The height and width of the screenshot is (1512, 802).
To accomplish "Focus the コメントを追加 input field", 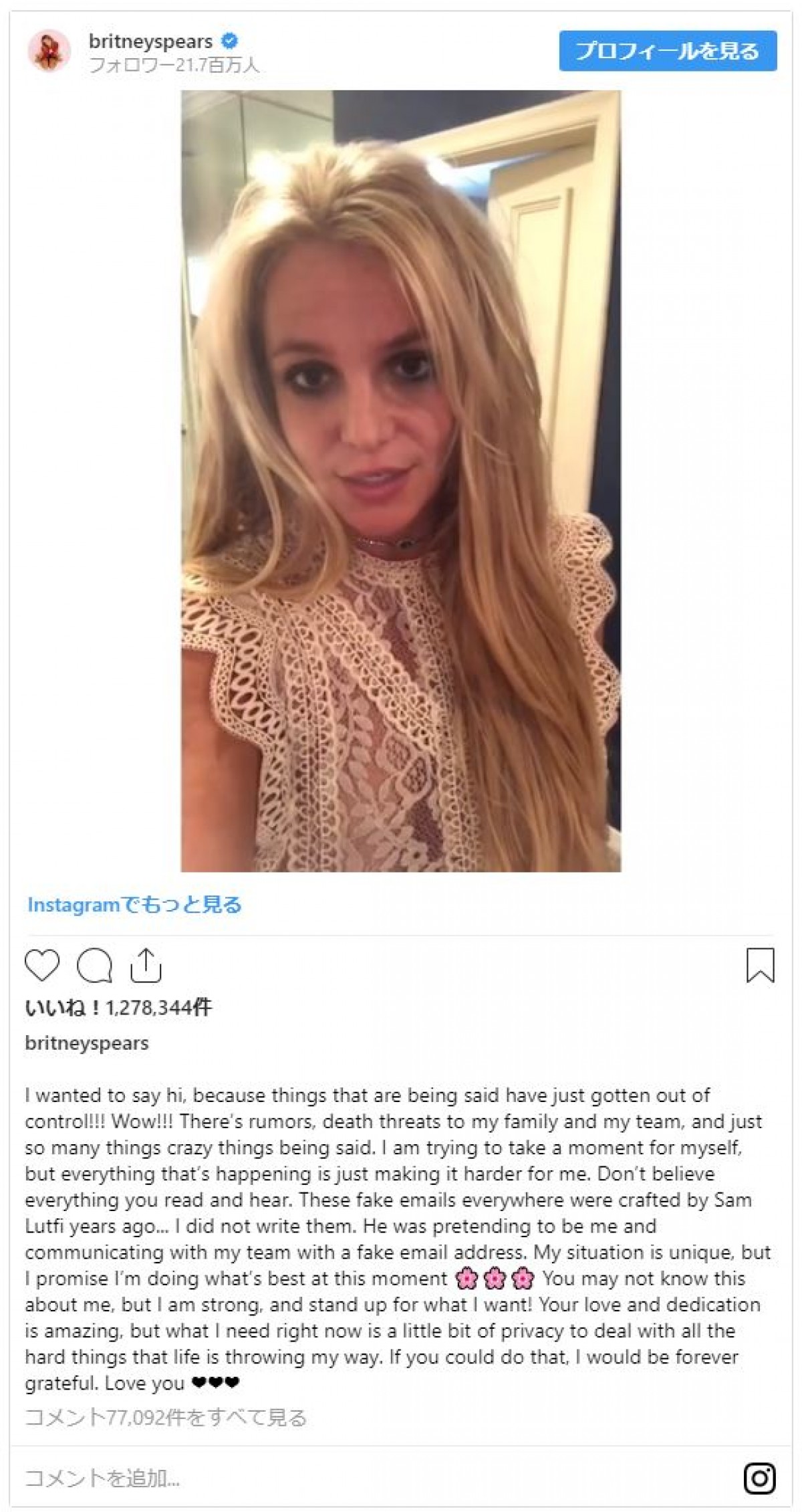I will (x=374, y=1478).
